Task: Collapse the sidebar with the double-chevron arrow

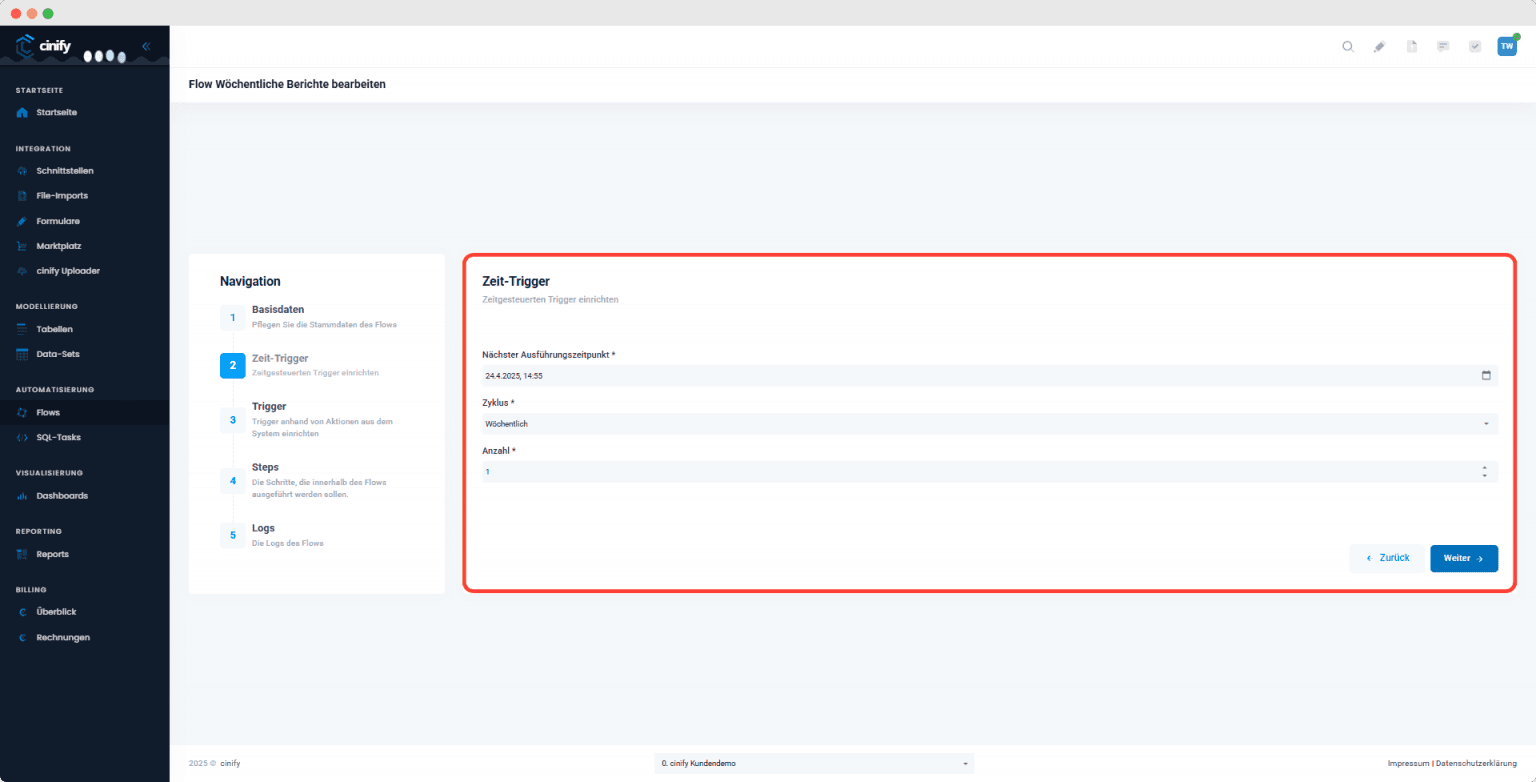Action: point(145,45)
